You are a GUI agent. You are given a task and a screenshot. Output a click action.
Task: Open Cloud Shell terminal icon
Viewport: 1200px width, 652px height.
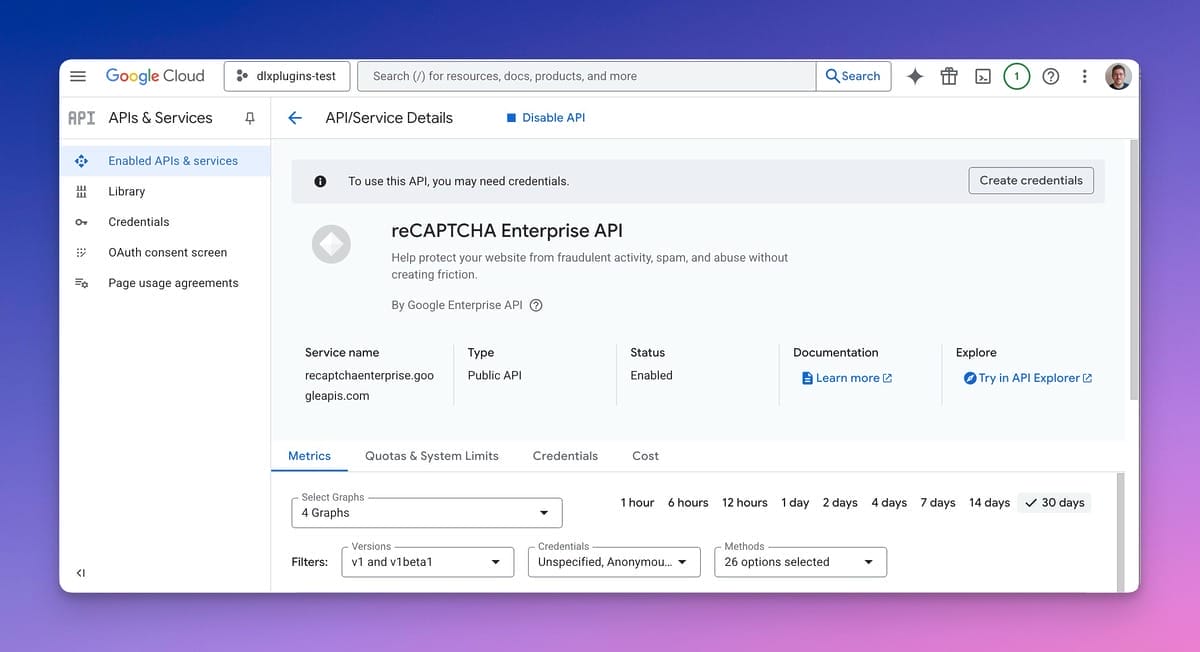[x=982, y=75]
